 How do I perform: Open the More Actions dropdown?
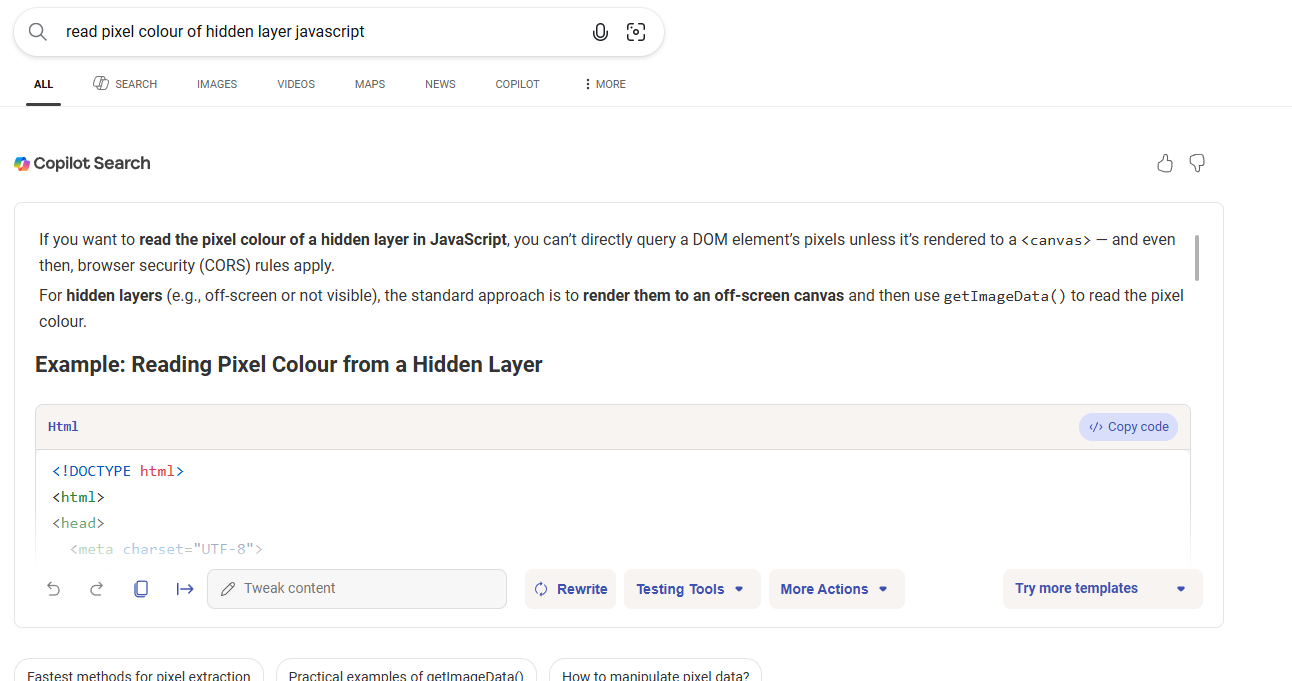pyautogui.click(x=835, y=589)
